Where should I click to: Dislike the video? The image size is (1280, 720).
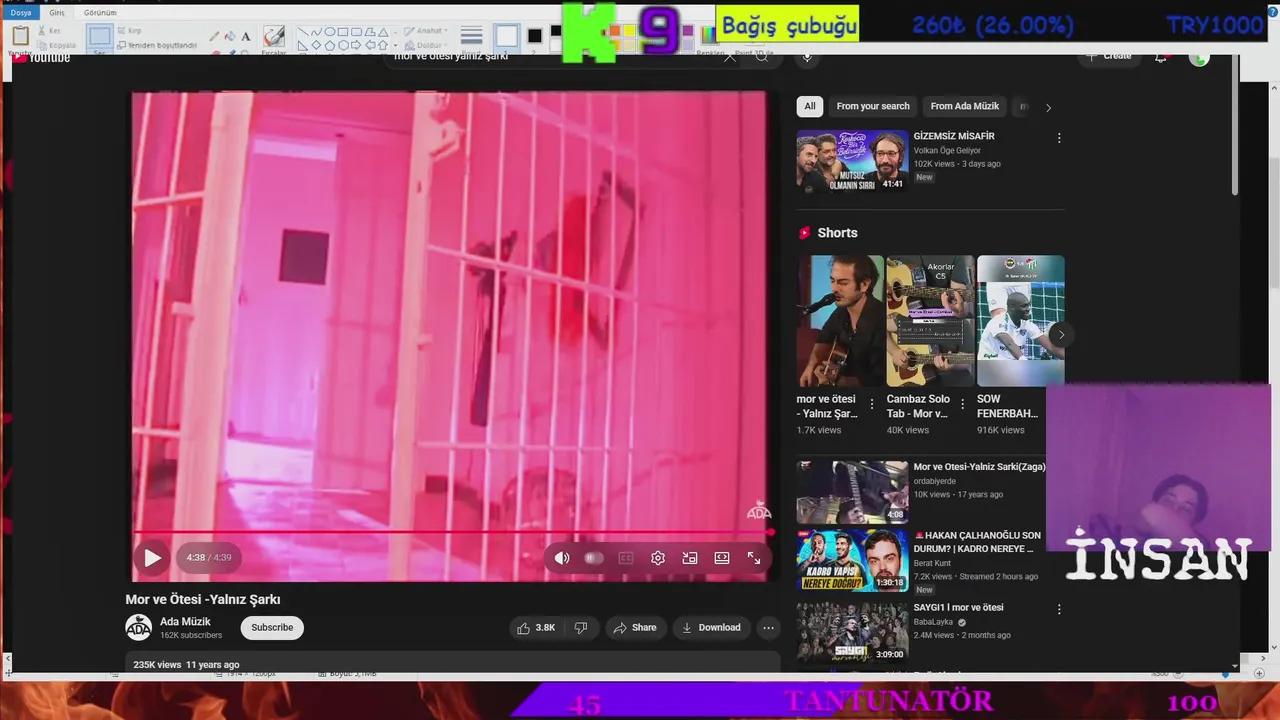click(581, 628)
